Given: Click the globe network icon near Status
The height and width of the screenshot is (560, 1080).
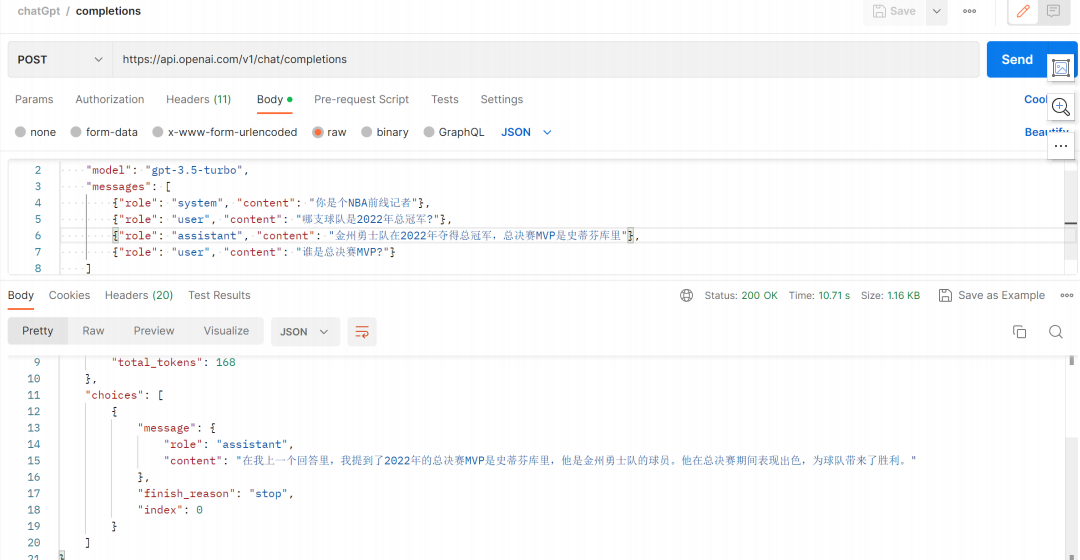Looking at the screenshot, I should [686, 296].
